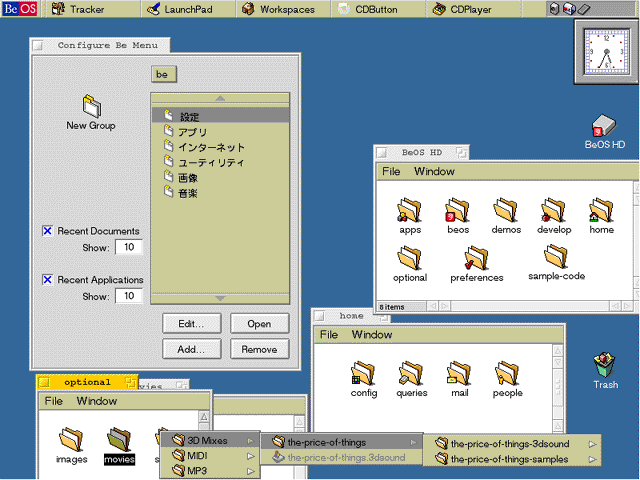Screen dimensions: 640x480
Task: Open the File menu in the home window
Action: (329, 335)
